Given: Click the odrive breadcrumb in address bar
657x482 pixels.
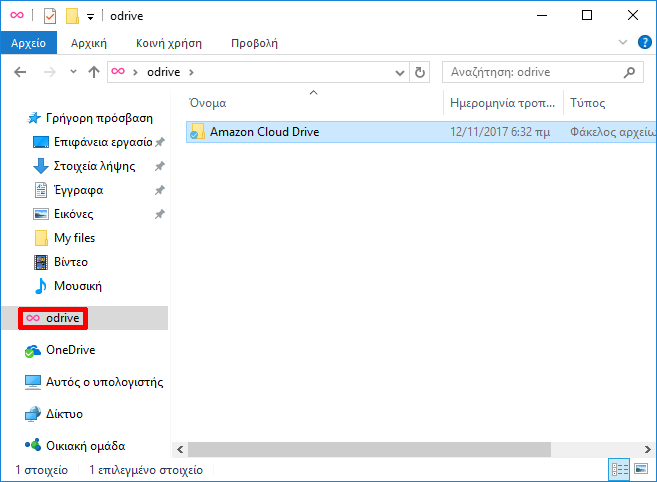Looking at the screenshot, I should (x=163, y=72).
